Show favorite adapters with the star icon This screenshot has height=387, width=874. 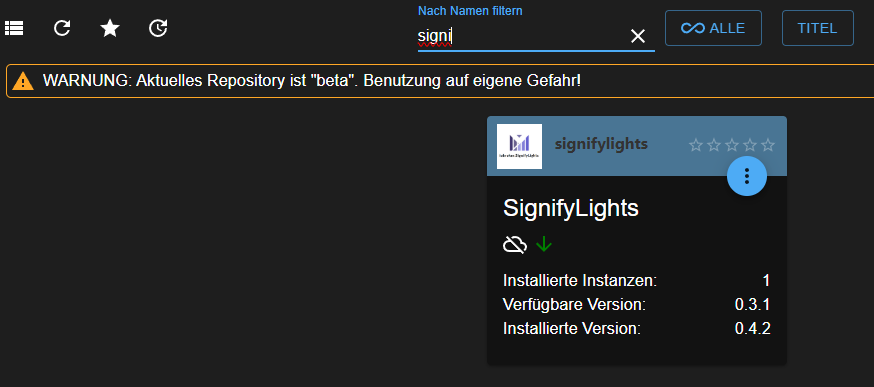pyautogui.click(x=110, y=28)
